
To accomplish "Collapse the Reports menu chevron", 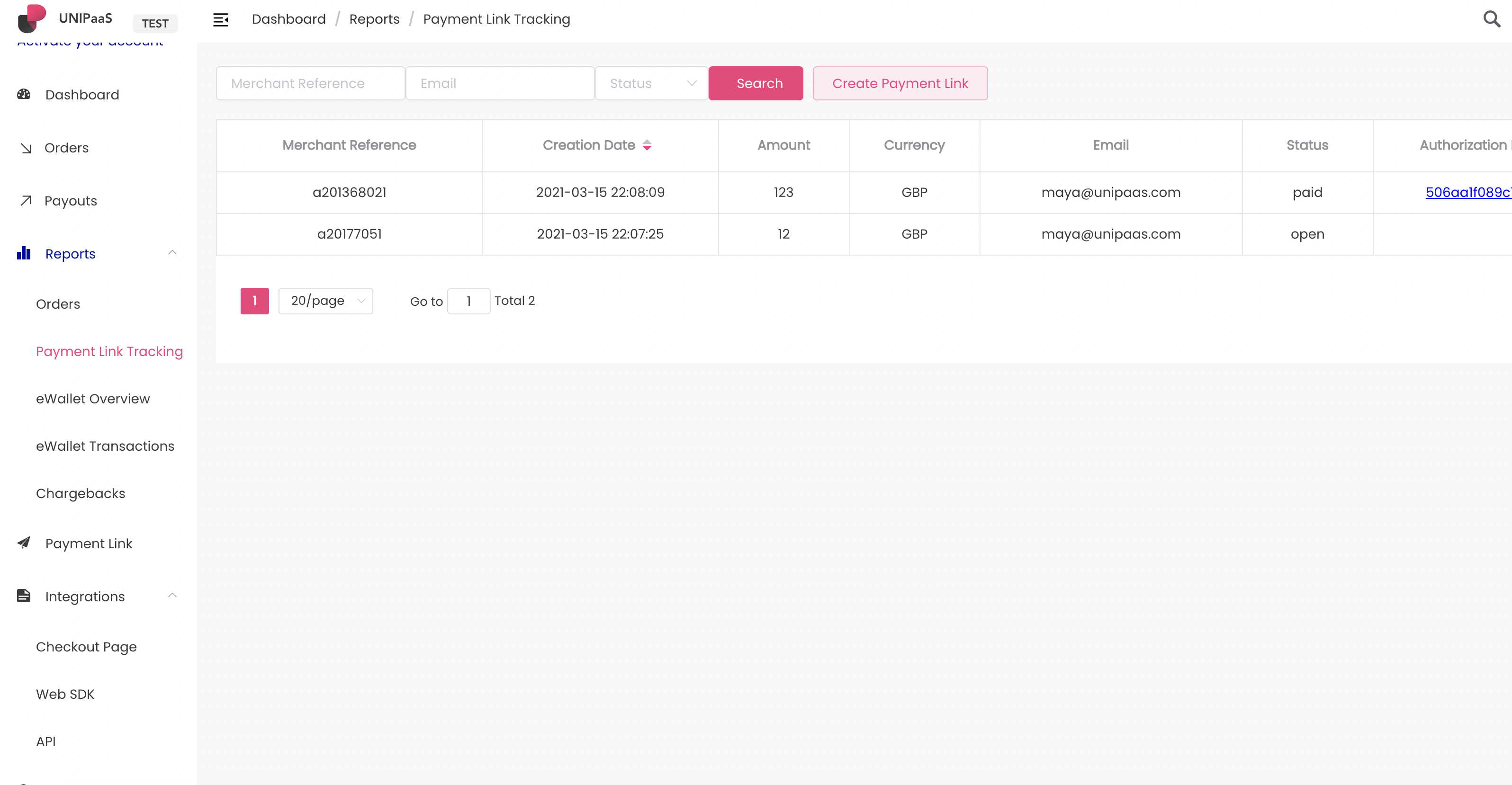I will (172, 253).
